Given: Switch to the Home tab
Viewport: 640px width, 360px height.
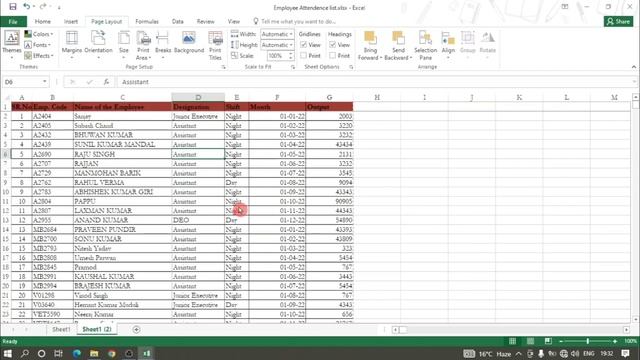Looking at the screenshot, I should [x=42, y=22].
